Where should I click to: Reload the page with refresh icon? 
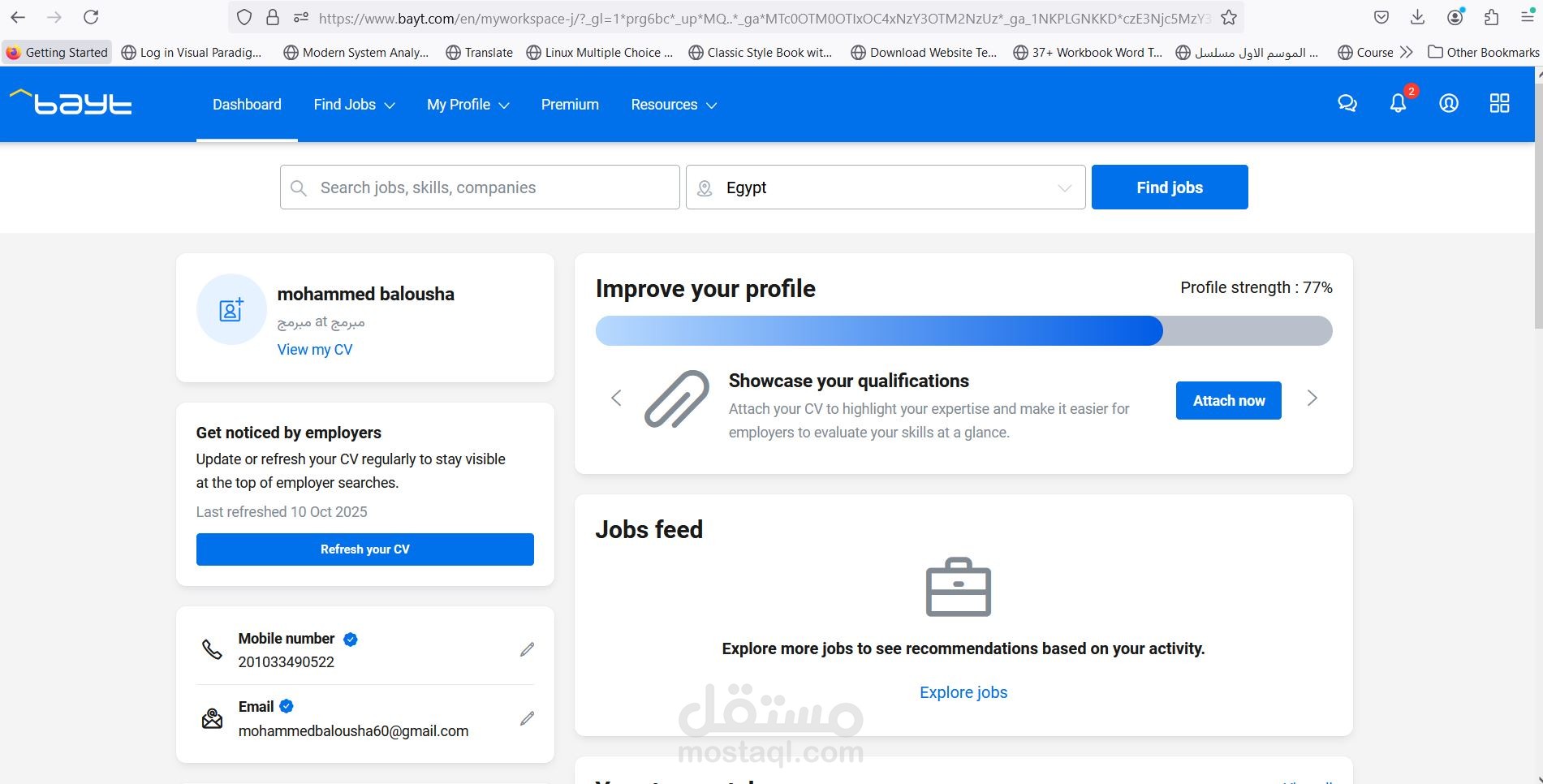click(92, 17)
